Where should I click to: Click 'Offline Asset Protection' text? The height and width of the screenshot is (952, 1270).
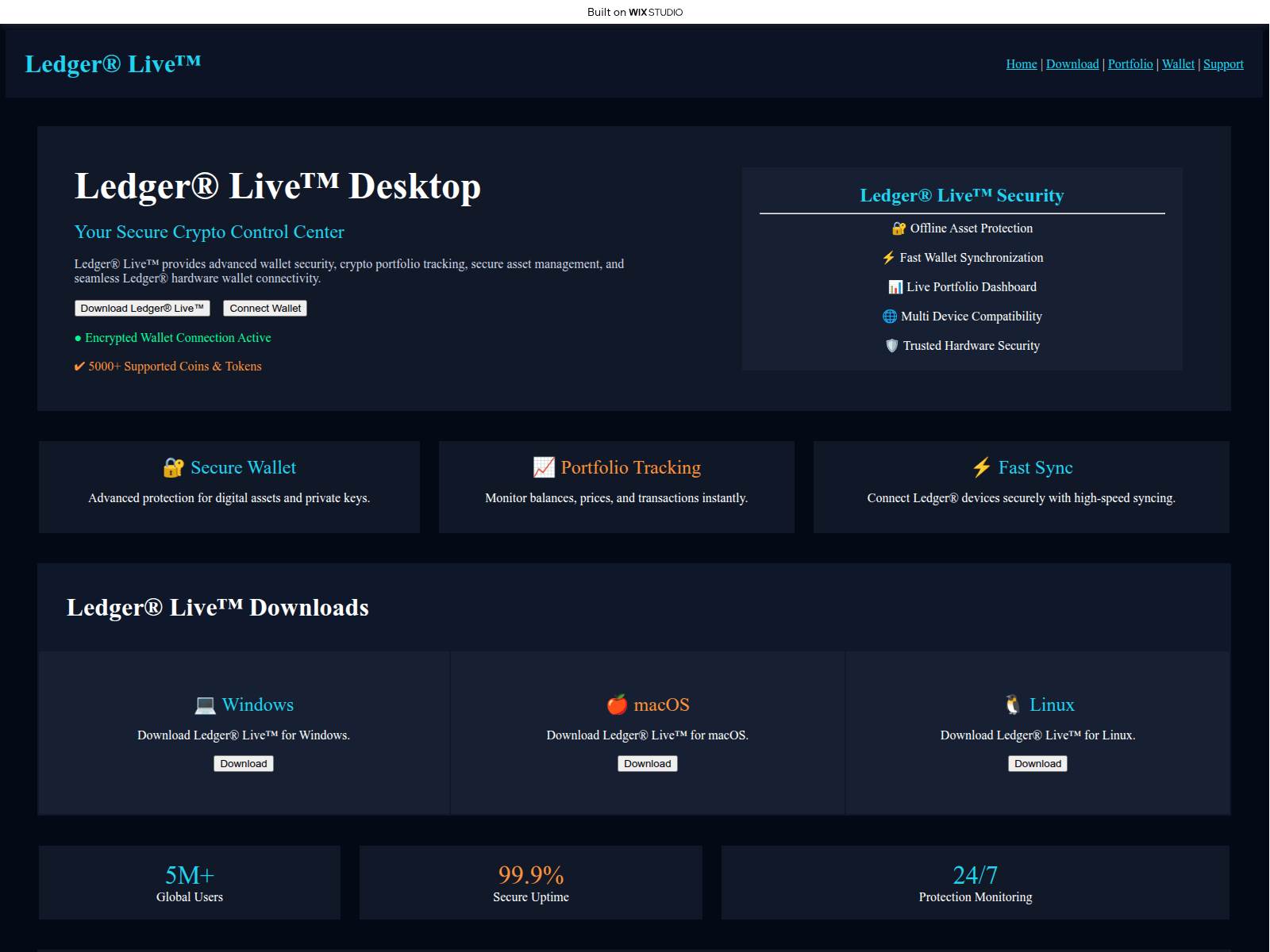pyautogui.click(x=972, y=228)
